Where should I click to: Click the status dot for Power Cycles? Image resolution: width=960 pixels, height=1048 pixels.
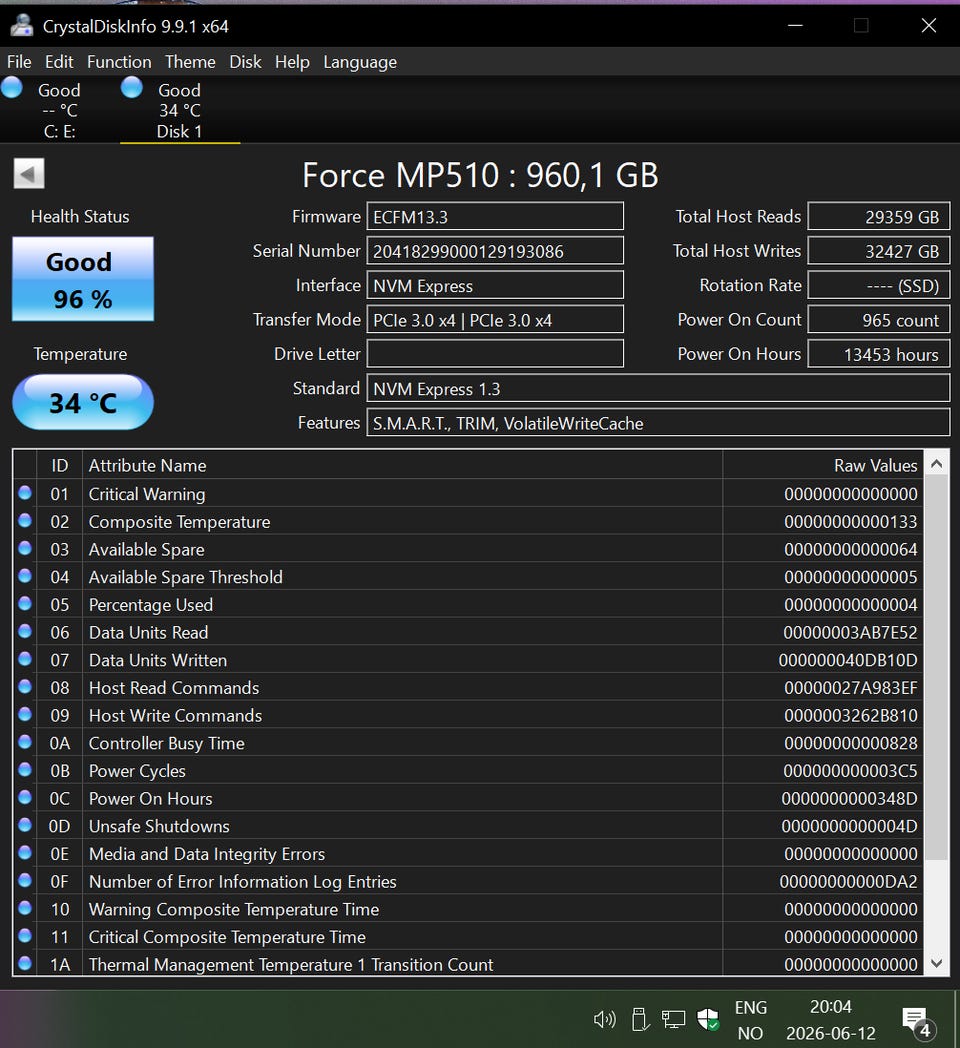25,770
